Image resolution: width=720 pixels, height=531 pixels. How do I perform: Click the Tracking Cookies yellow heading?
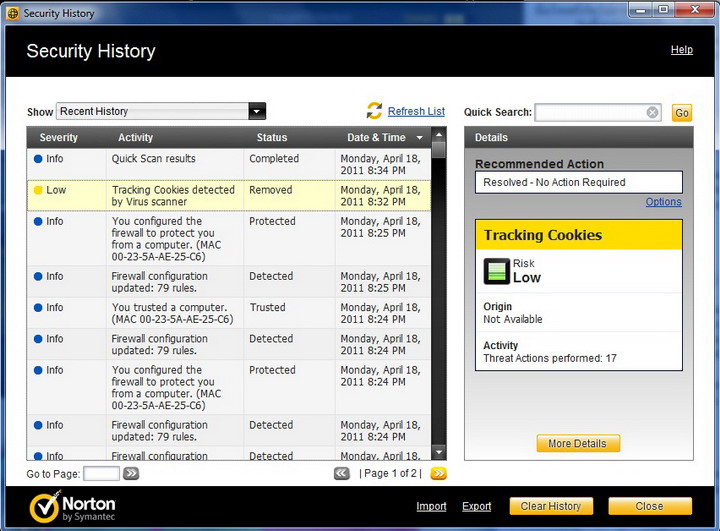pos(579,235)
